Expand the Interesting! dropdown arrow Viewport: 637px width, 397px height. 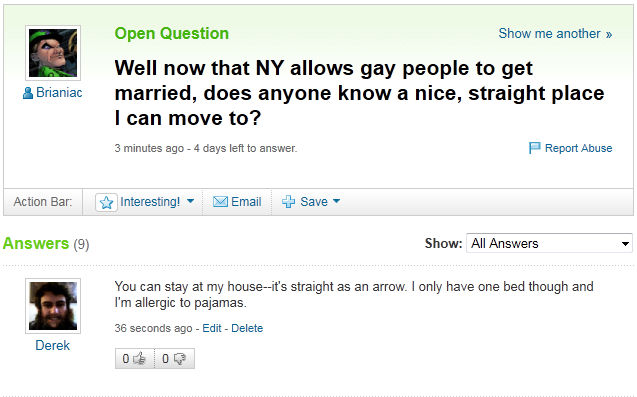[190, 201]
